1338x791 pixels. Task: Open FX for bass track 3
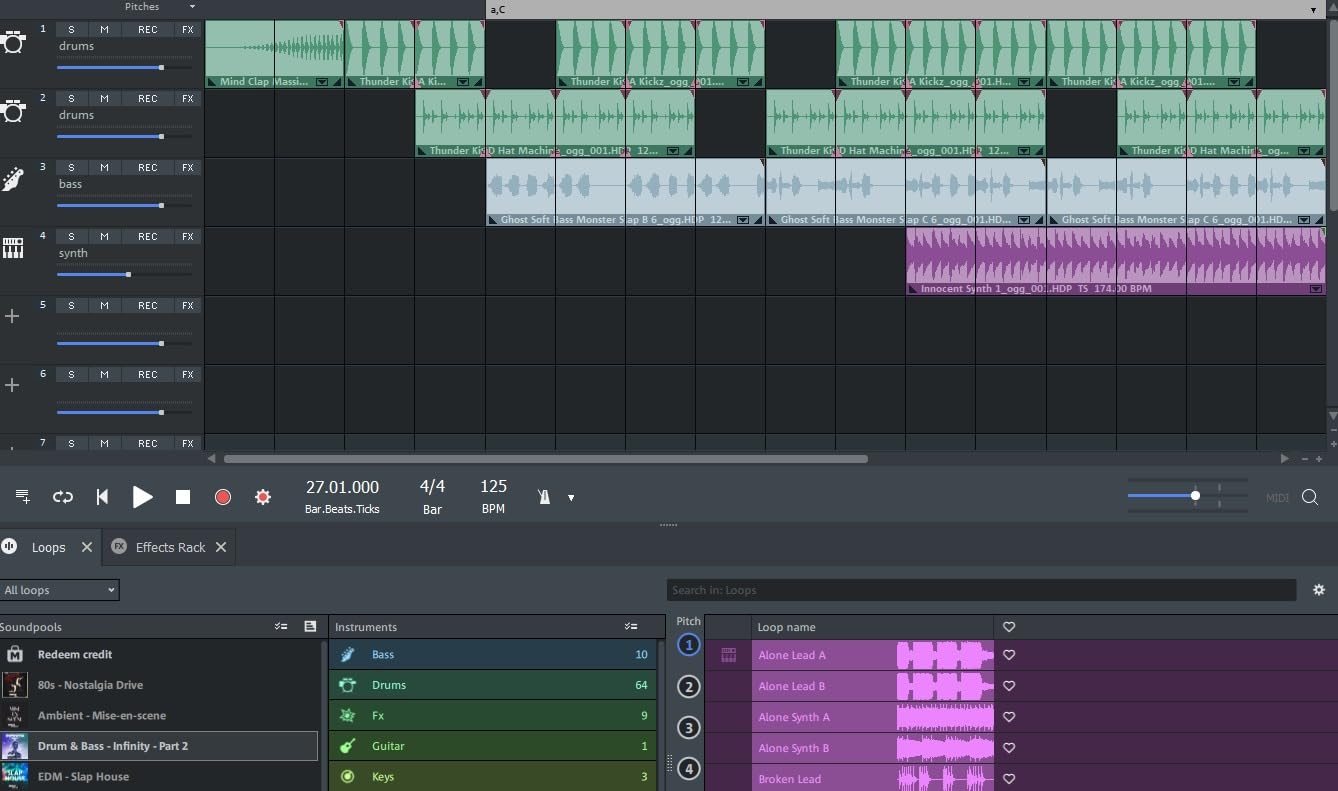187,167
